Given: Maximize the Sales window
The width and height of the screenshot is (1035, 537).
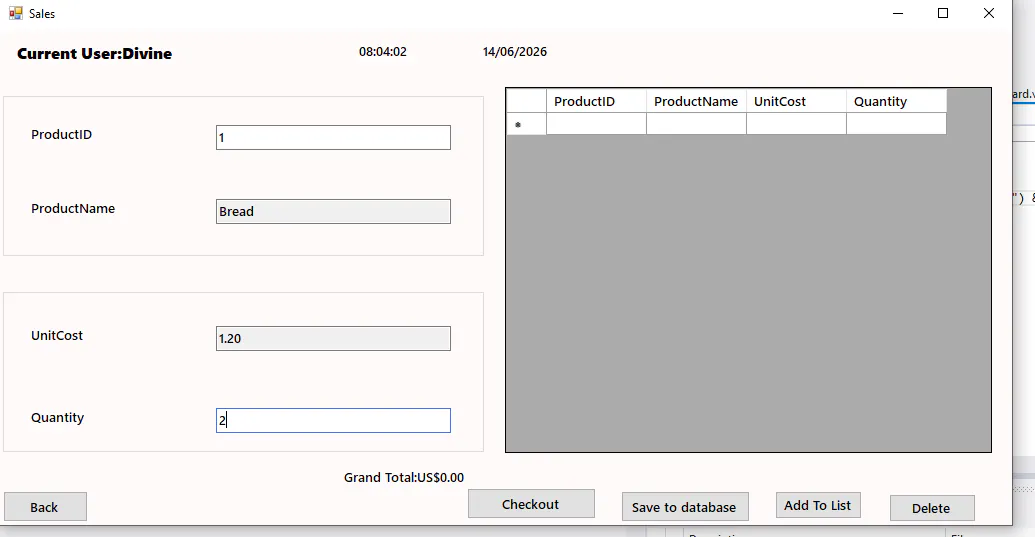Looking at the screenshot, I should [943, 13].
